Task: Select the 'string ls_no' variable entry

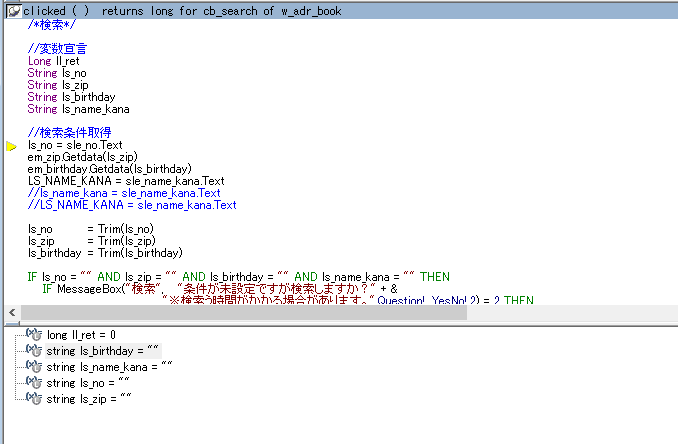Action: click(89, 383)
